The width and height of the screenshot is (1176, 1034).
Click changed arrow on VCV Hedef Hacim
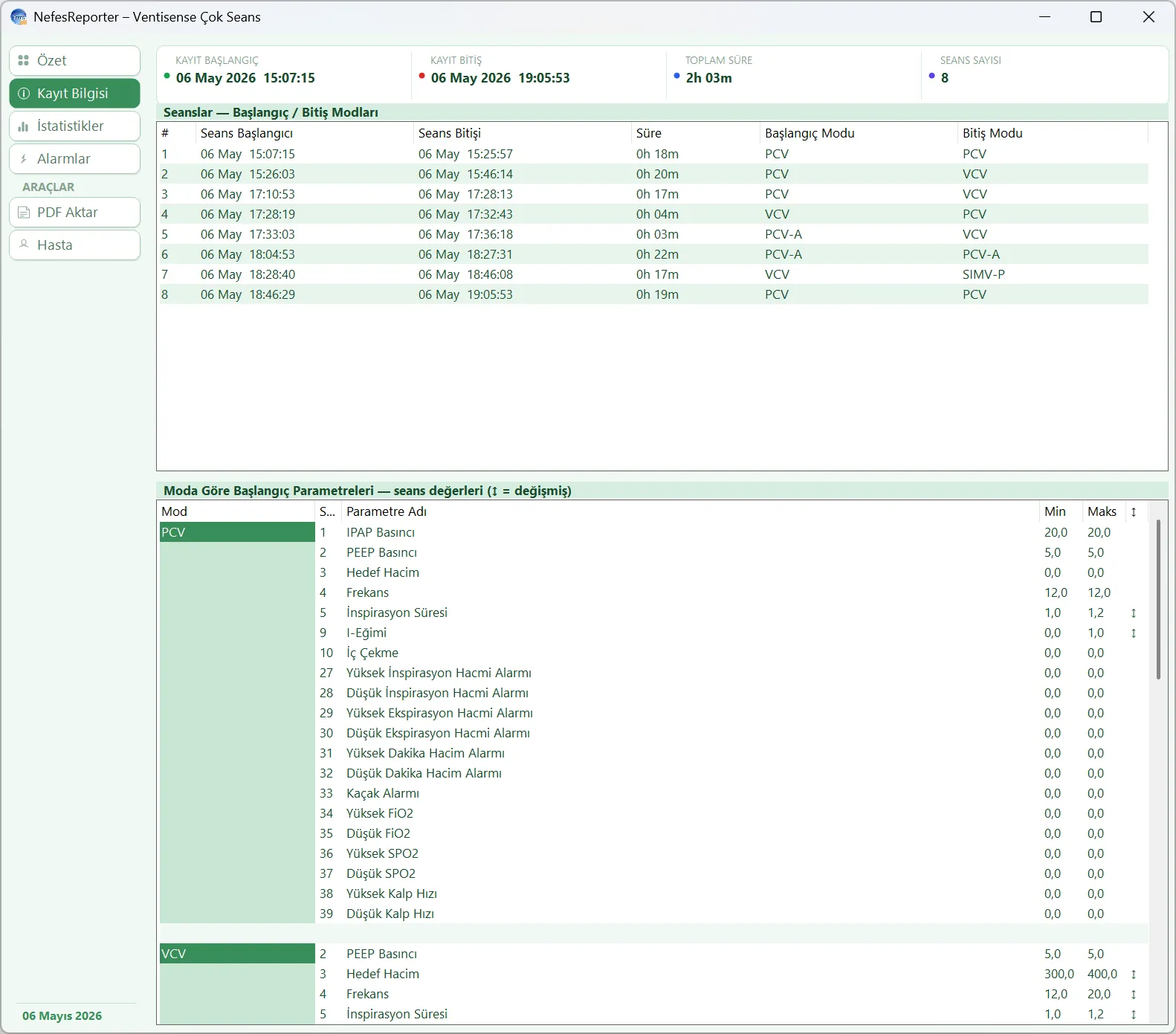[1134, 975]
